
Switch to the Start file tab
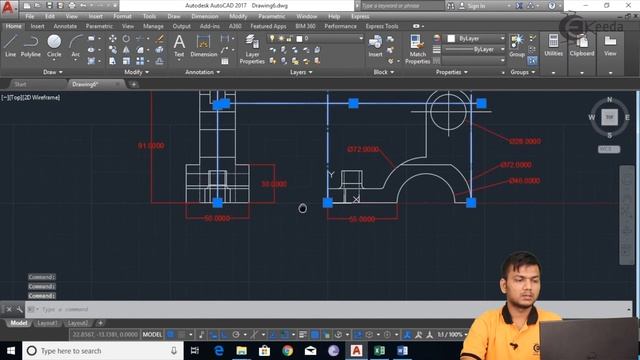click(20, 84)
